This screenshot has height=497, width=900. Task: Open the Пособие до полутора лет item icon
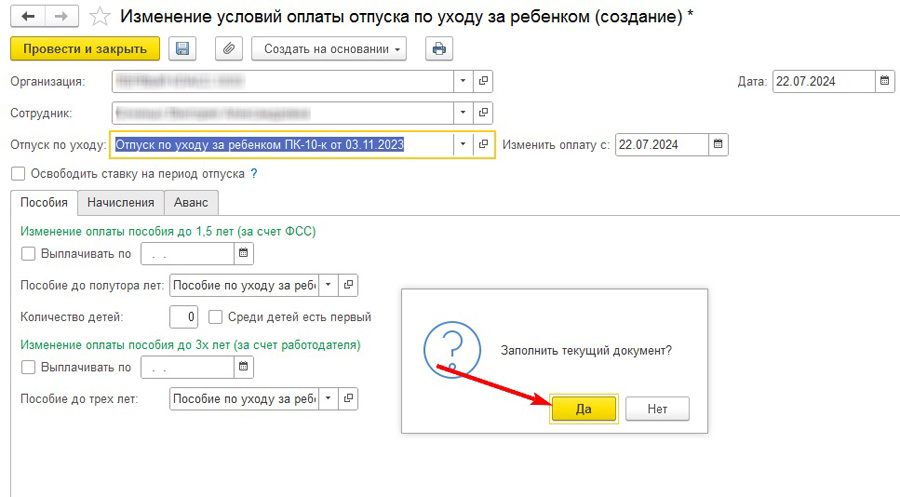pos(348,285)
